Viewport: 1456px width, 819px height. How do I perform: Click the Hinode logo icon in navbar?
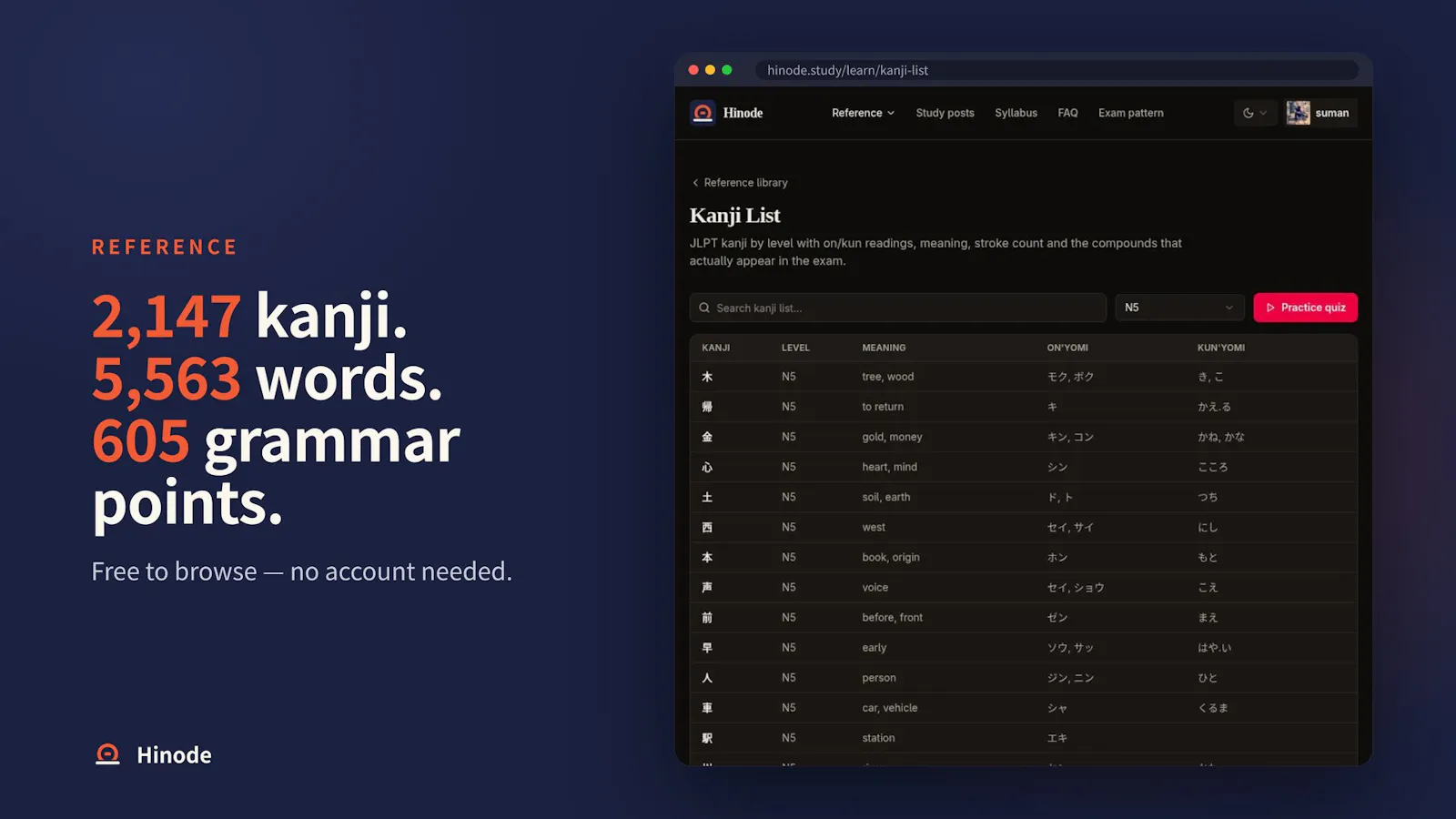[703, 113]
